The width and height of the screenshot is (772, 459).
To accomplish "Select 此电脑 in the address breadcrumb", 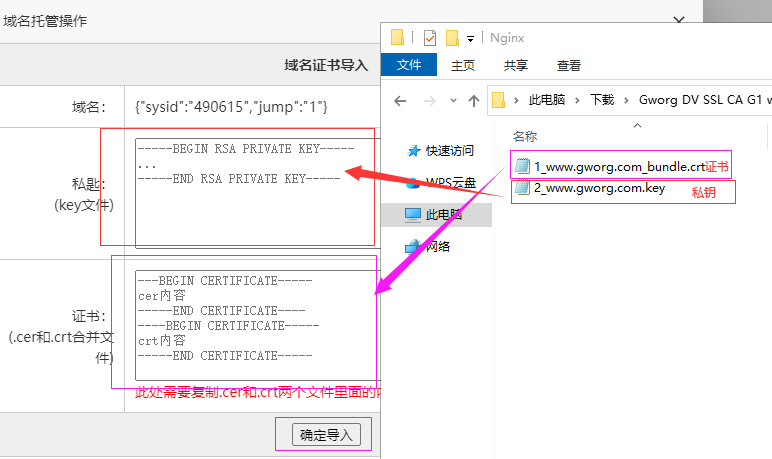I will pos(547,100).
